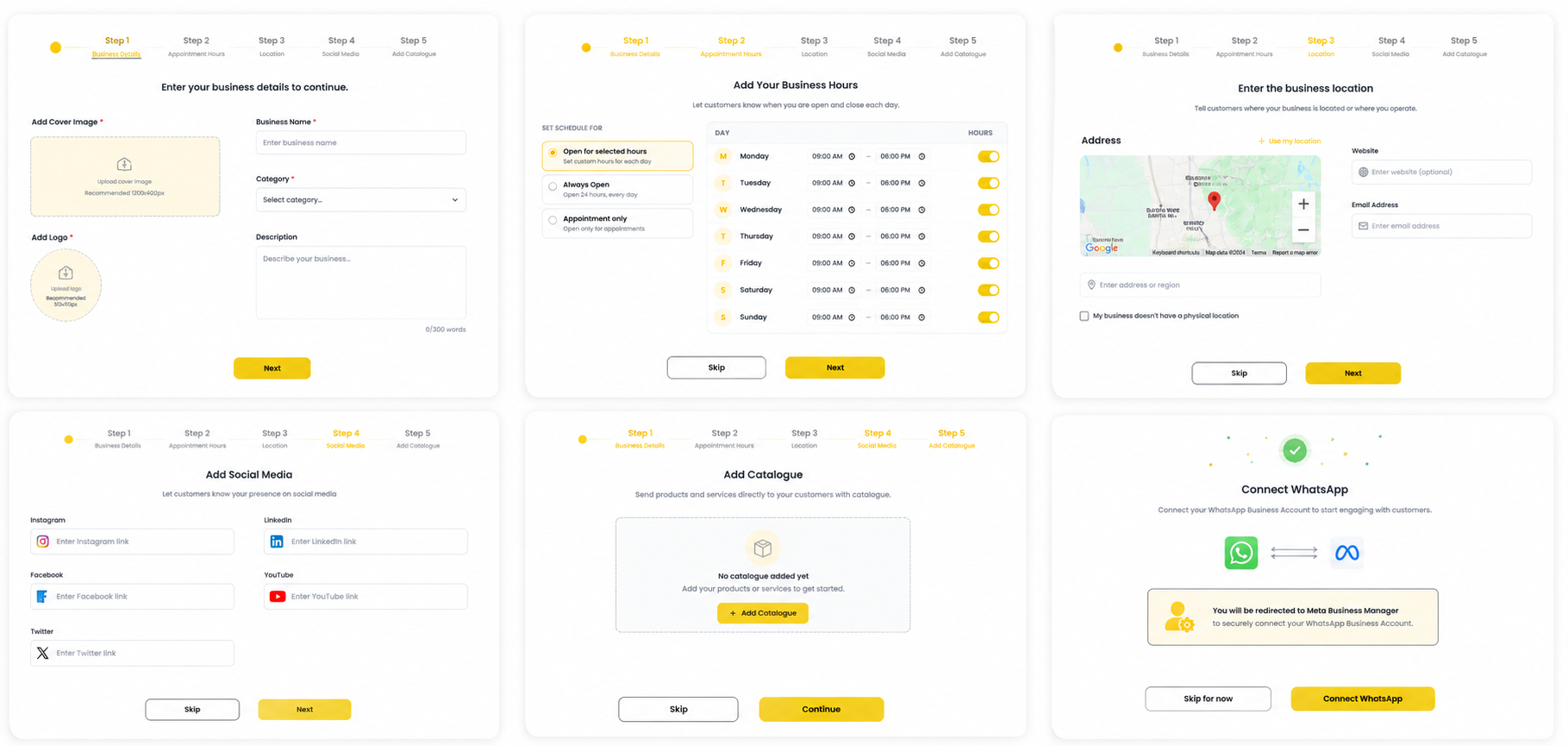Image resolution: width=1568 pixels, height=746 pixels.
Task: Click the WhatsApp logo icon
Action: click(1240, 553)
